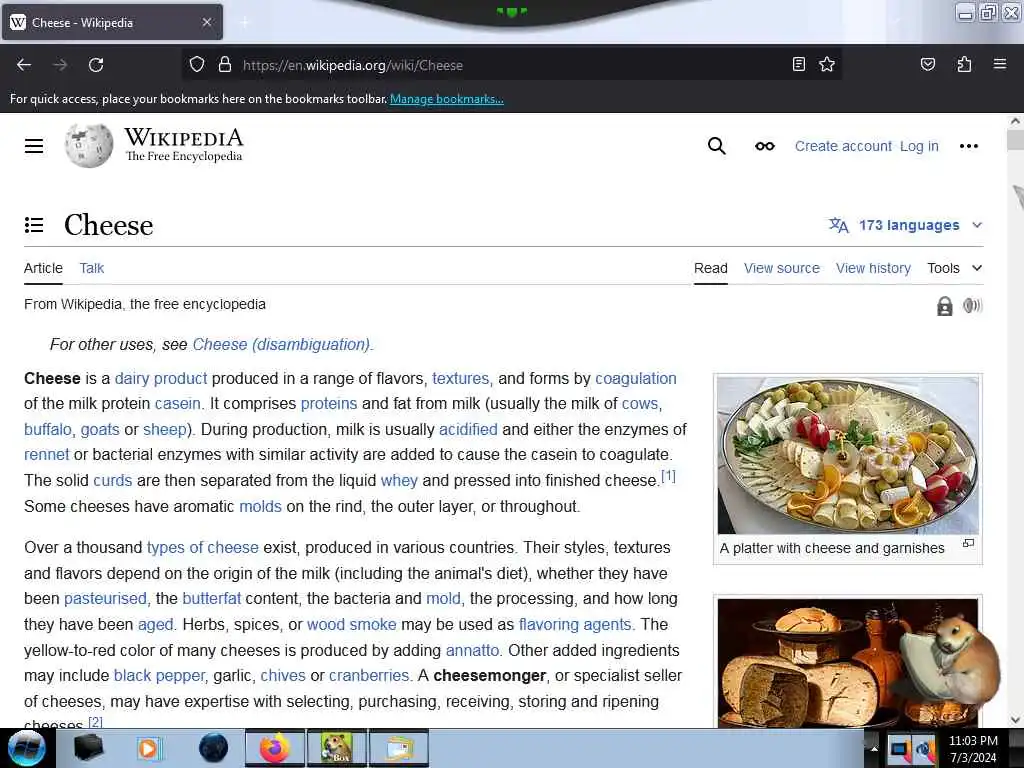The image size is (1024, 768).
Task: Open media player taskbar icon
Action: point(148,748)
